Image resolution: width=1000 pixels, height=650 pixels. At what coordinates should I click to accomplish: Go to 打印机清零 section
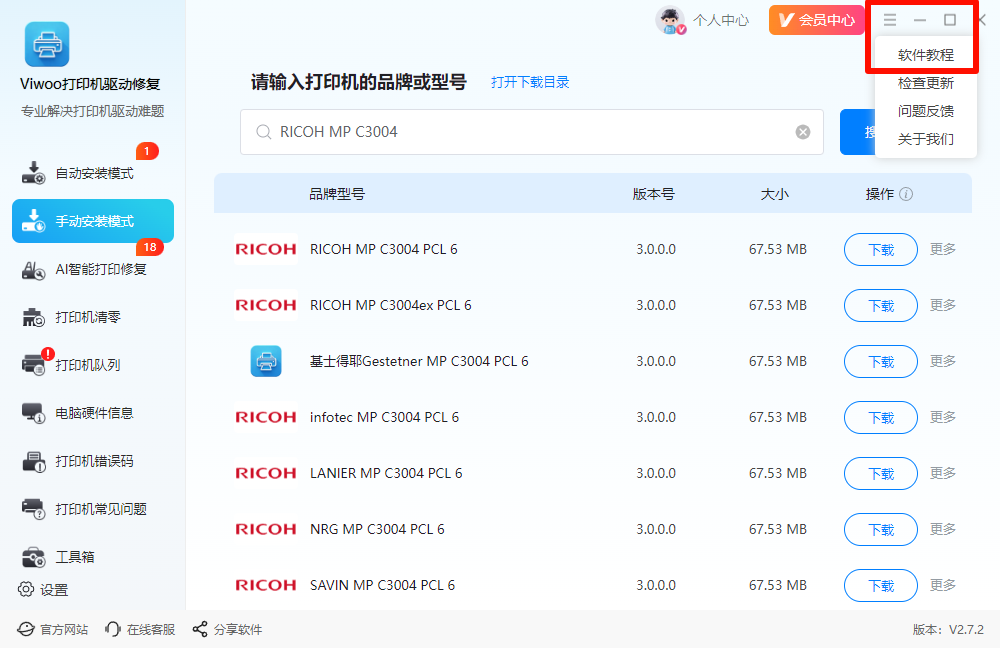coord(92,317)
